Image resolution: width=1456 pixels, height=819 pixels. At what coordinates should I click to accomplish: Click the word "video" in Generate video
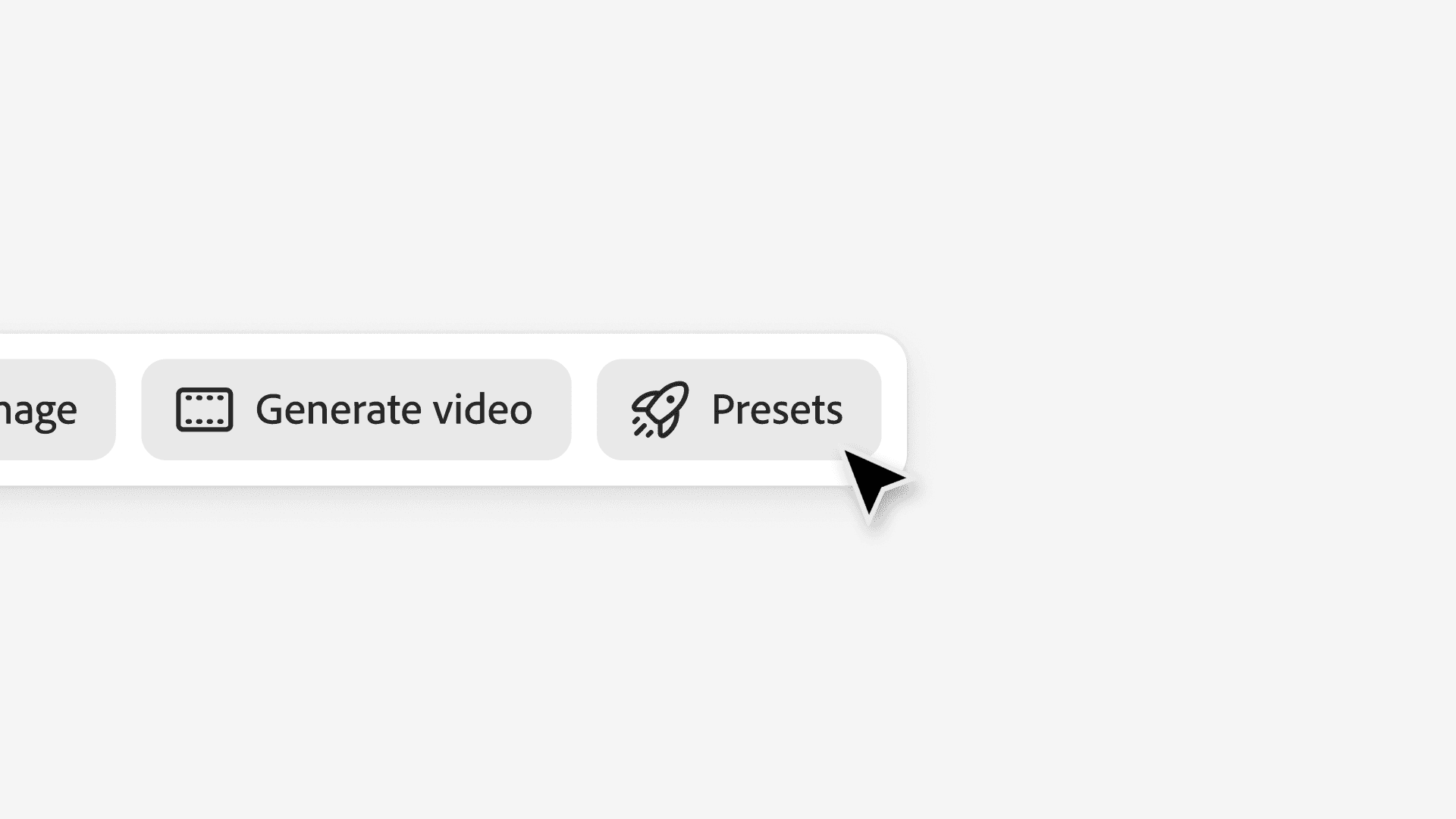point(482,409)
